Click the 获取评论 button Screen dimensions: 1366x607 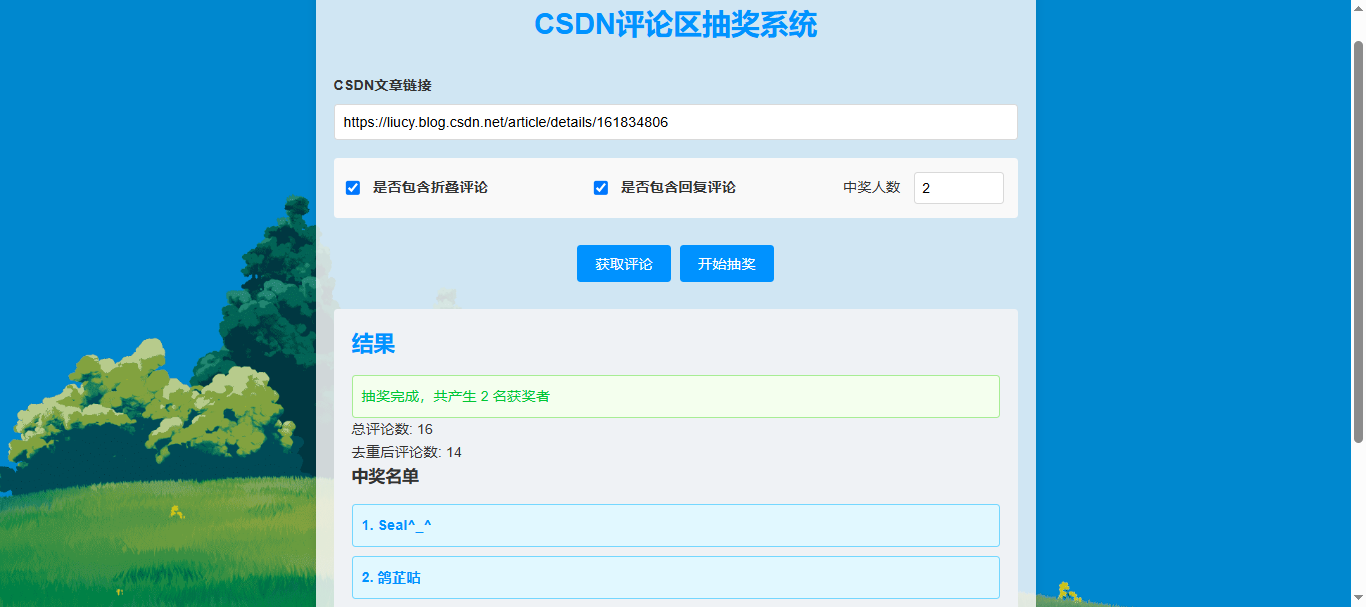pos(624,264)
